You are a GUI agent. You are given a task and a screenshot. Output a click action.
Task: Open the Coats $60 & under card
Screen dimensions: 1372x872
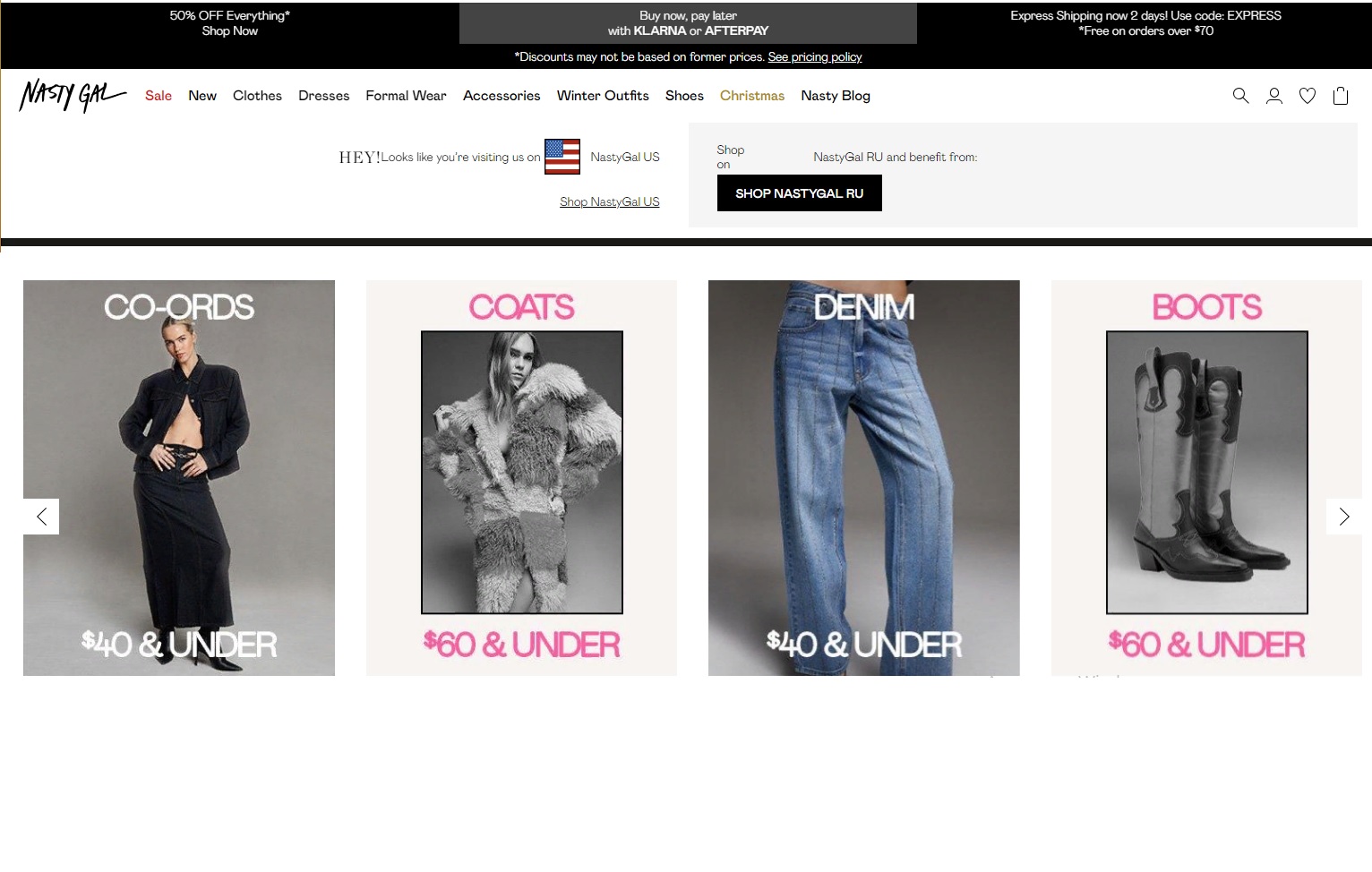(521, 478)
